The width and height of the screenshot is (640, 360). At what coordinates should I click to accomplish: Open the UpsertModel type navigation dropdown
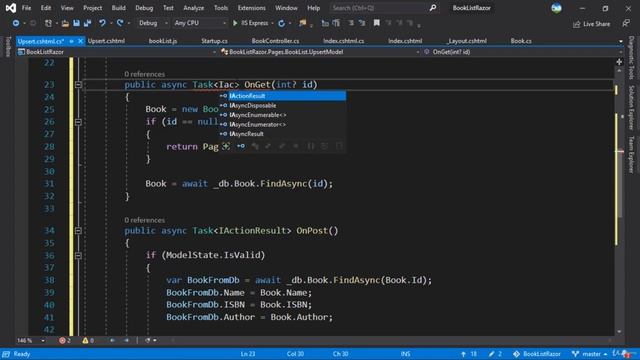pos(320,52)
